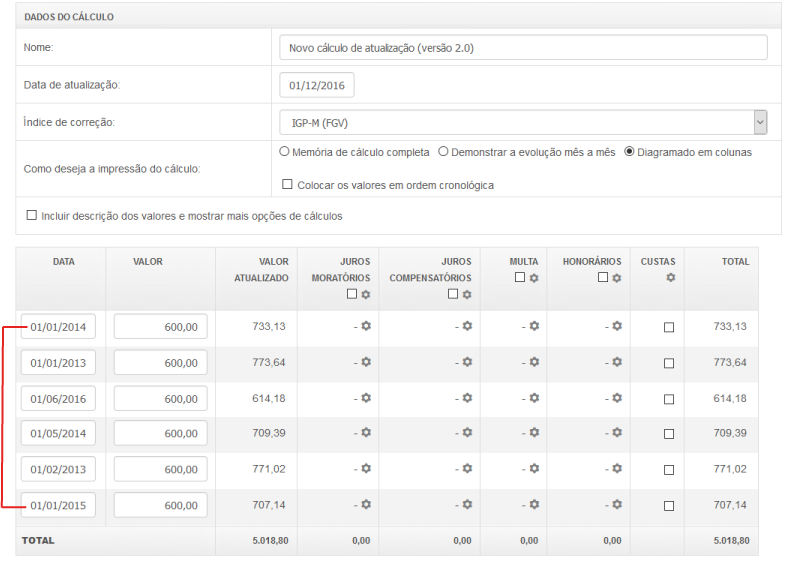The width and height of the screenshot is (786, 561).
Task: Toggle Honorários header checkbox
Action: coord(603,277)
